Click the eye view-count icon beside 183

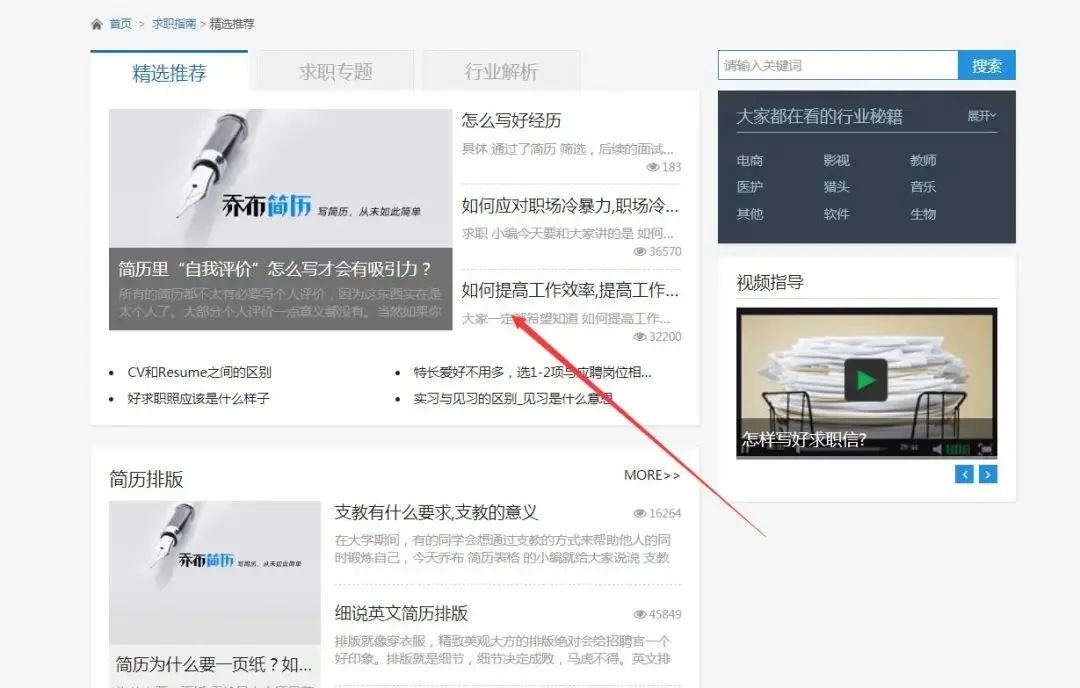pyautogui.click(x=652, y=167)
